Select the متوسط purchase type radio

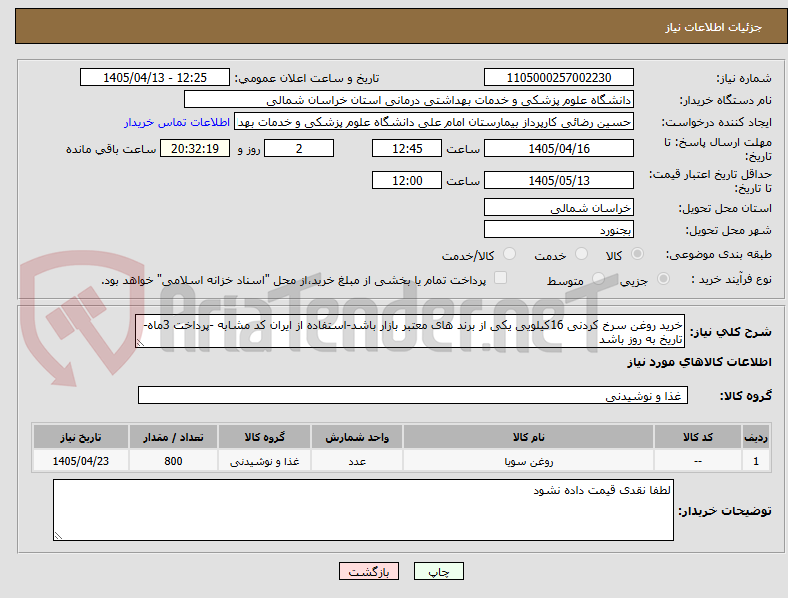(x=598, y=279)
